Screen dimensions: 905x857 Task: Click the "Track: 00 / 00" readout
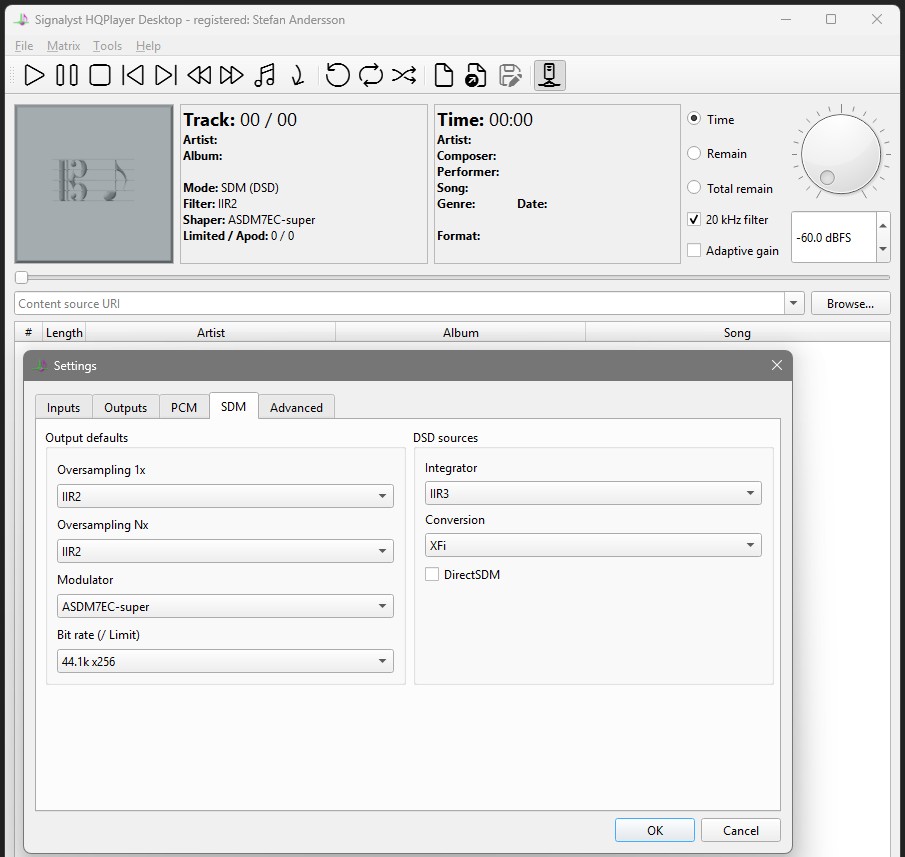coord(240,119)
